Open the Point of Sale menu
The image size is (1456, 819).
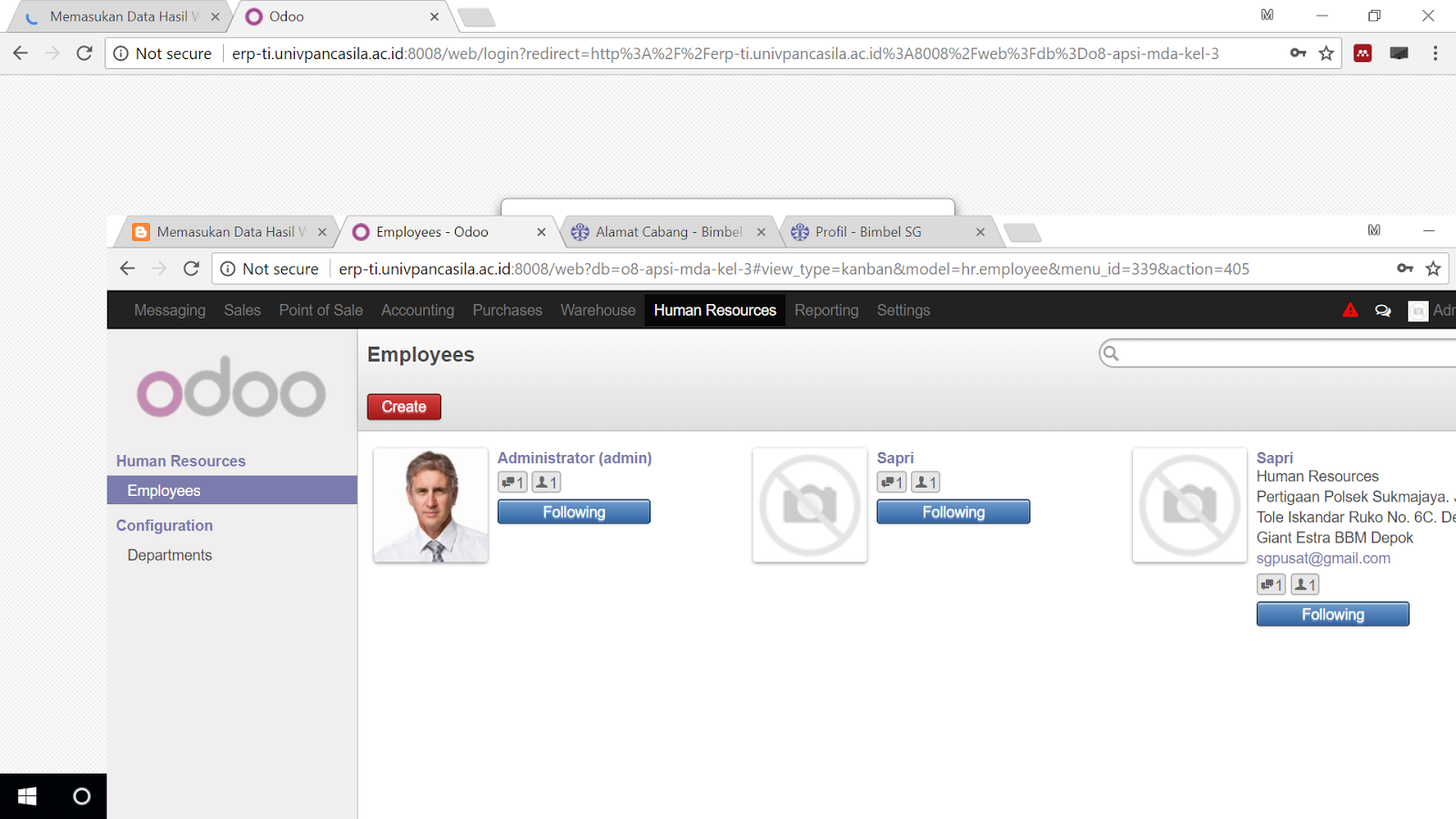[x=321, y=310]
